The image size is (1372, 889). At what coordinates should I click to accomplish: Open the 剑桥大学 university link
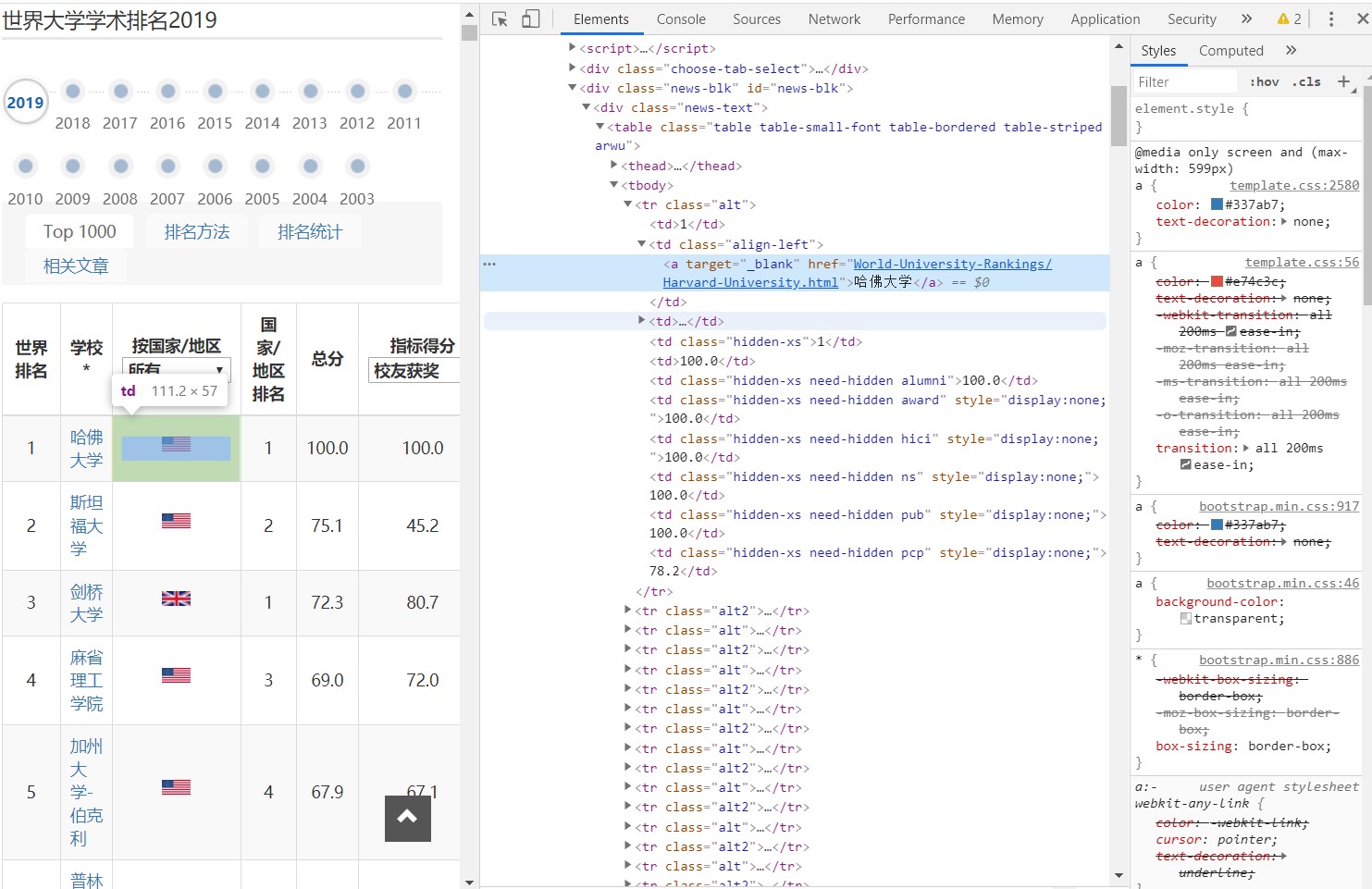pyautogui.click(x=87, y=602)
